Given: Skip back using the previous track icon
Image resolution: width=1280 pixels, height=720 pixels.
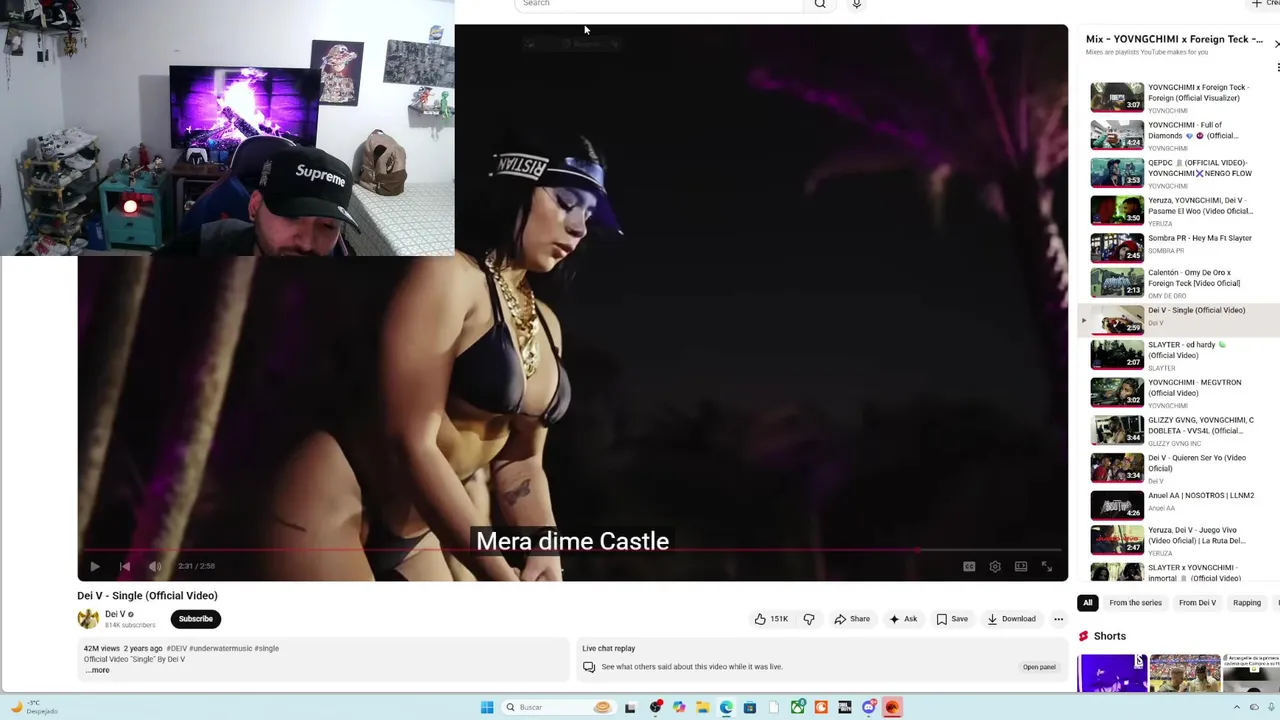Looking at the screenshot, I should tap(125, 566).
